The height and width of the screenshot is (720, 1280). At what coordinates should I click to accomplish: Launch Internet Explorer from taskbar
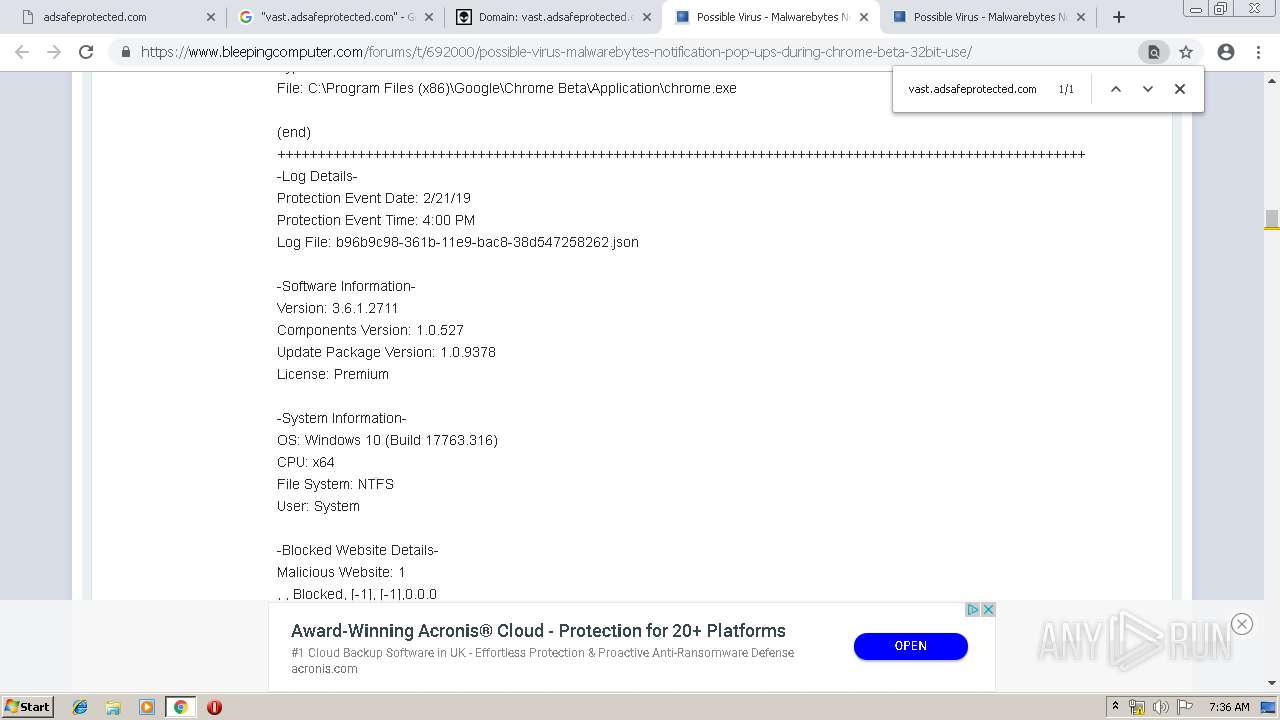tap(80, 707)
